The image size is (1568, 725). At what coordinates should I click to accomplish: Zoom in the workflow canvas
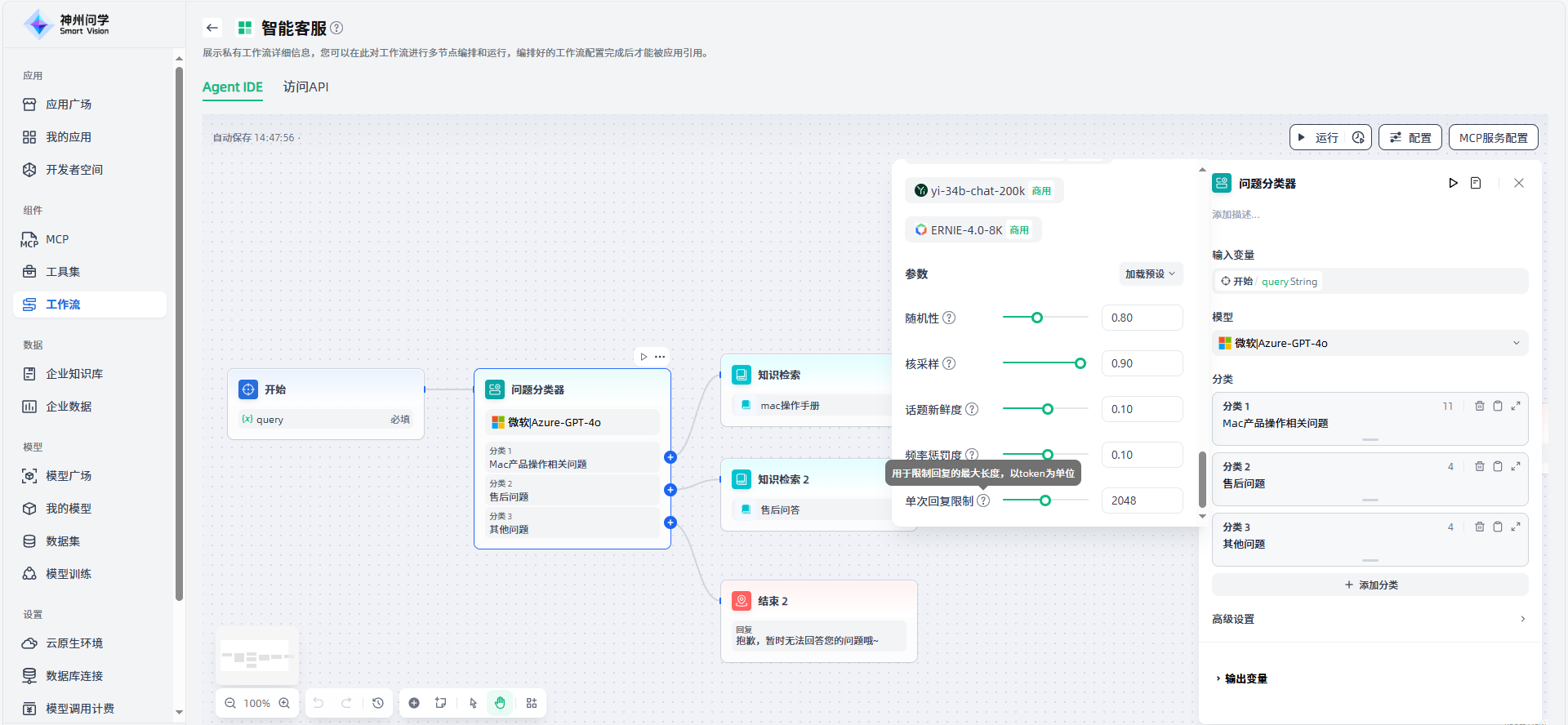click(x=284, y=703)
